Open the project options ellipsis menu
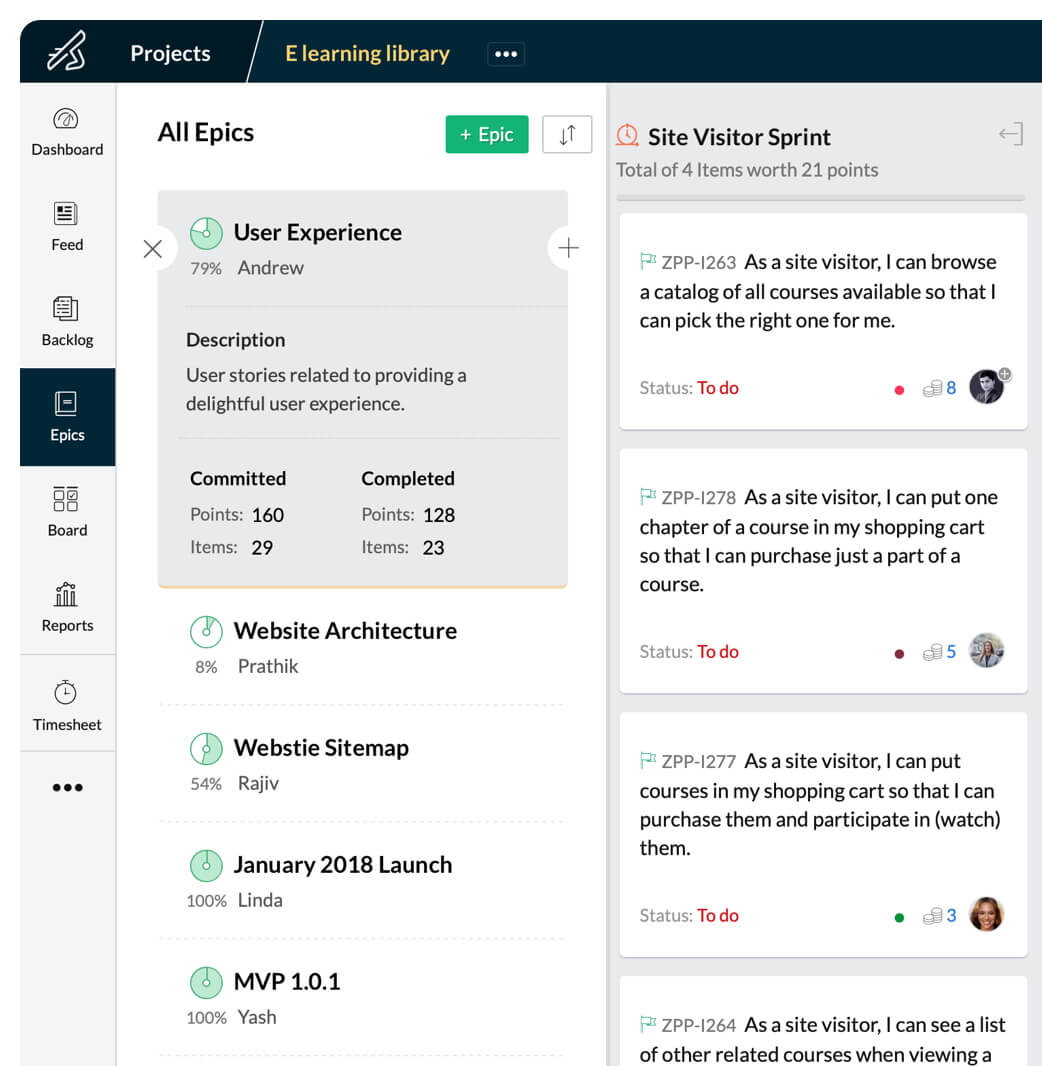1042x1066 pixels. click(506, 54)
